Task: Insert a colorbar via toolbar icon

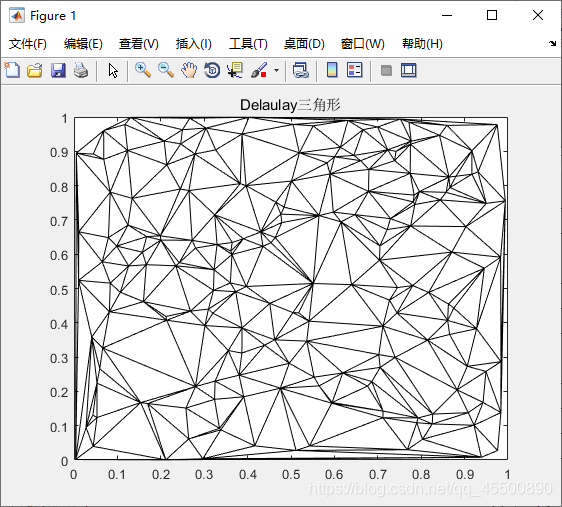Action: [x=332, y=70]
